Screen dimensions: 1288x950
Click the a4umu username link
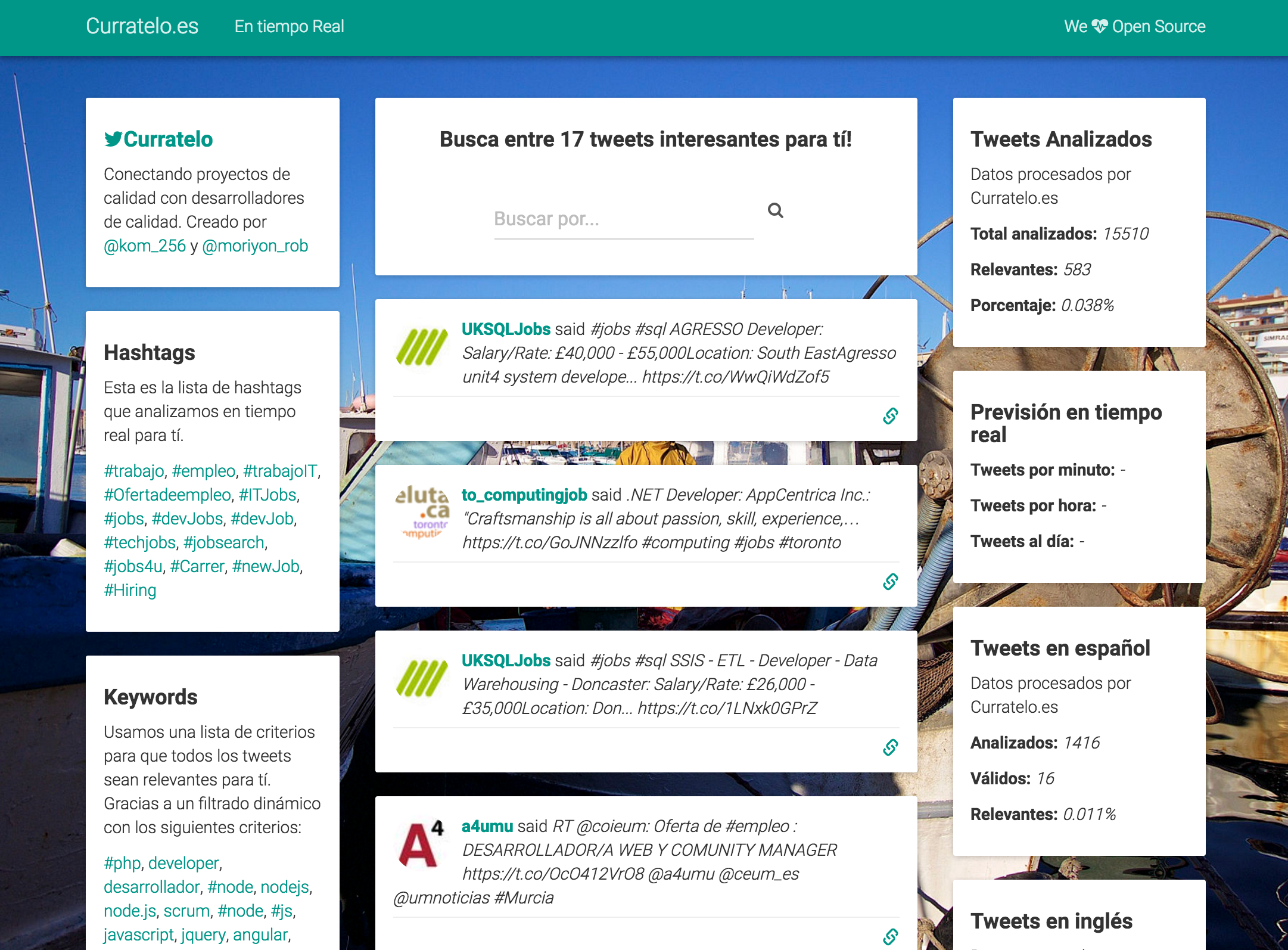tap(487, 827)
